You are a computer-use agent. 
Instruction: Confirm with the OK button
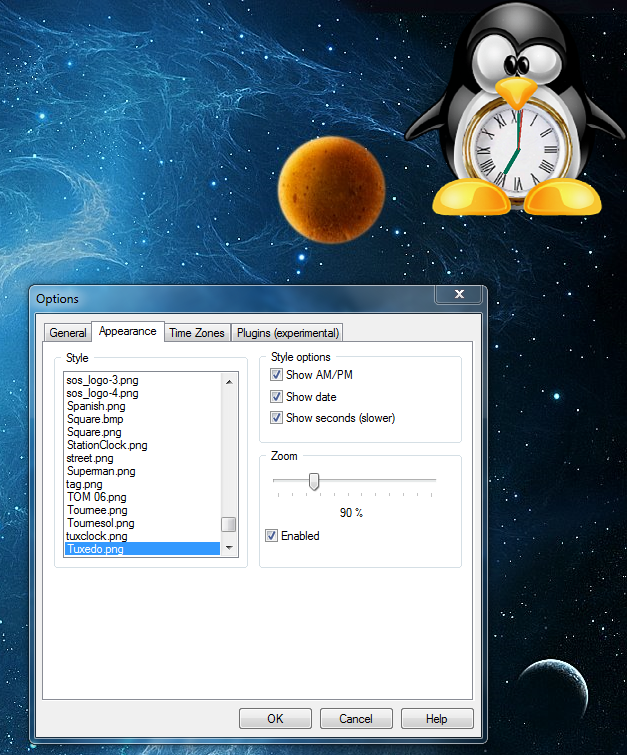pyautogui.click(x=275, y=718)
